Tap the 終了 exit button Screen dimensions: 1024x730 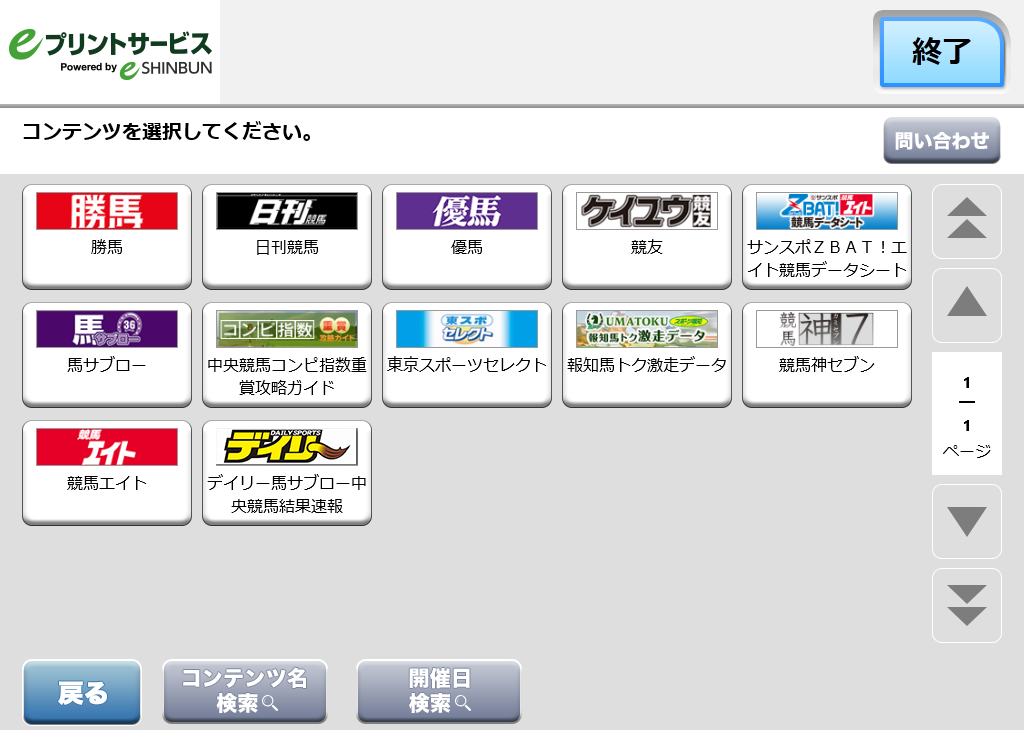coord(941,52)
